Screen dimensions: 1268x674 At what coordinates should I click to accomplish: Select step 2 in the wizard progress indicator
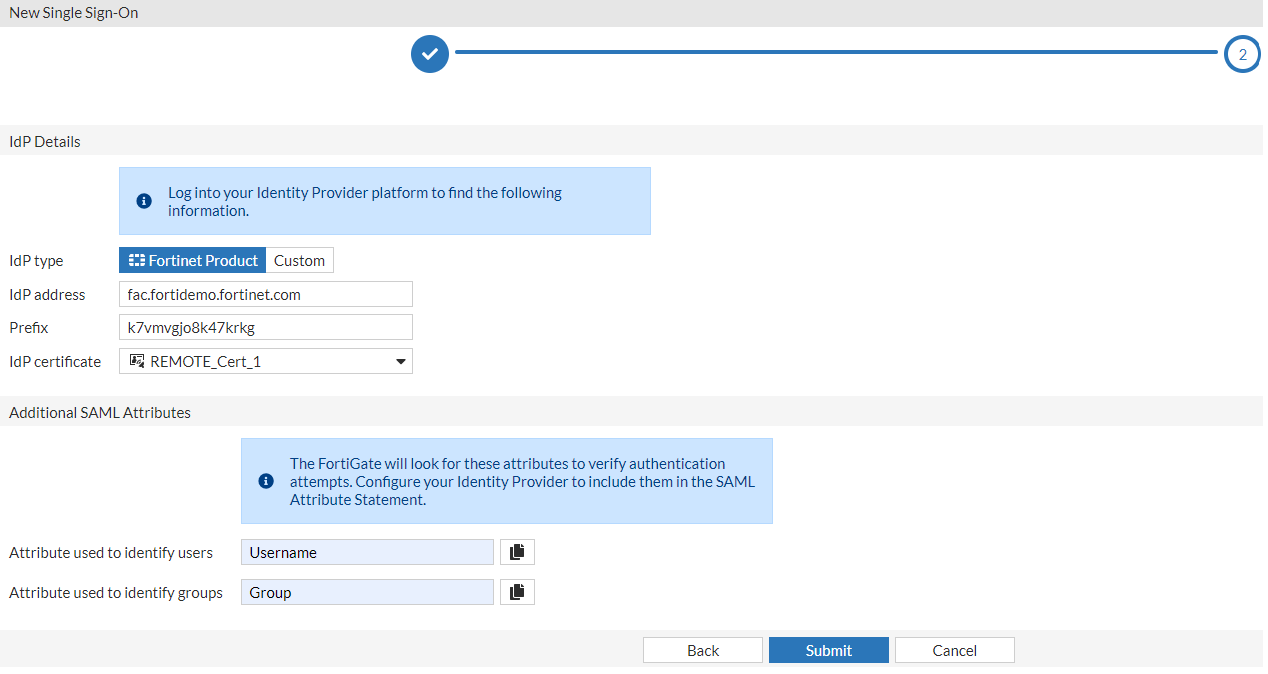[1242, 54]
